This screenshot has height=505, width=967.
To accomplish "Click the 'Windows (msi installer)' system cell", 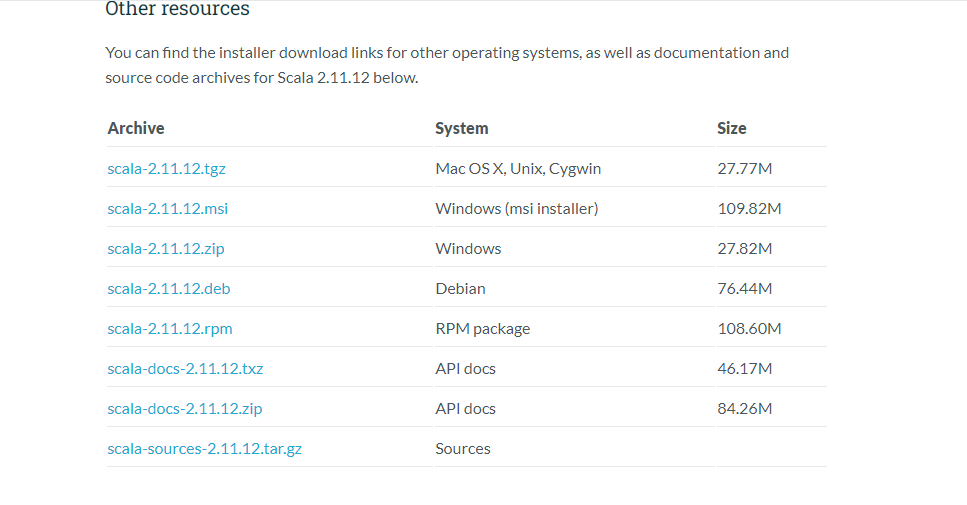I will pyautogui.click(x=517, y=209).
